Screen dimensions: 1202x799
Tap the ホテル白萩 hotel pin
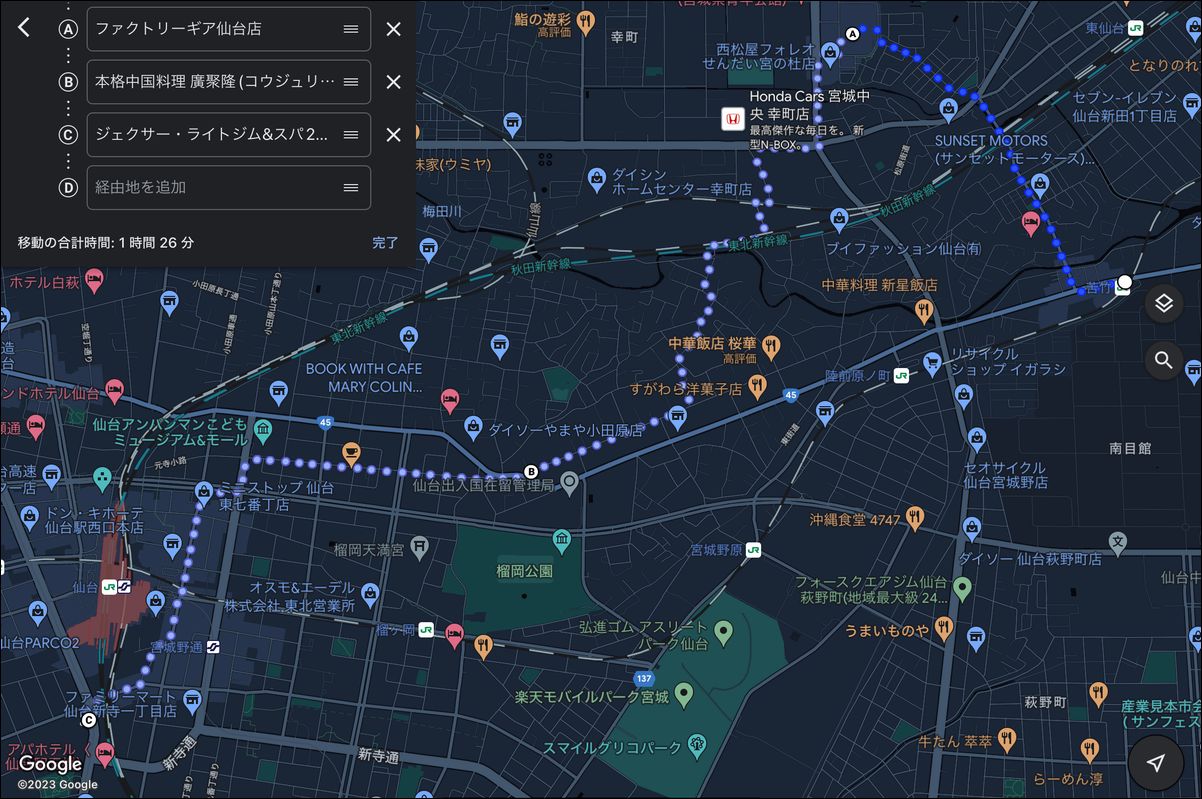click(94, 280)
